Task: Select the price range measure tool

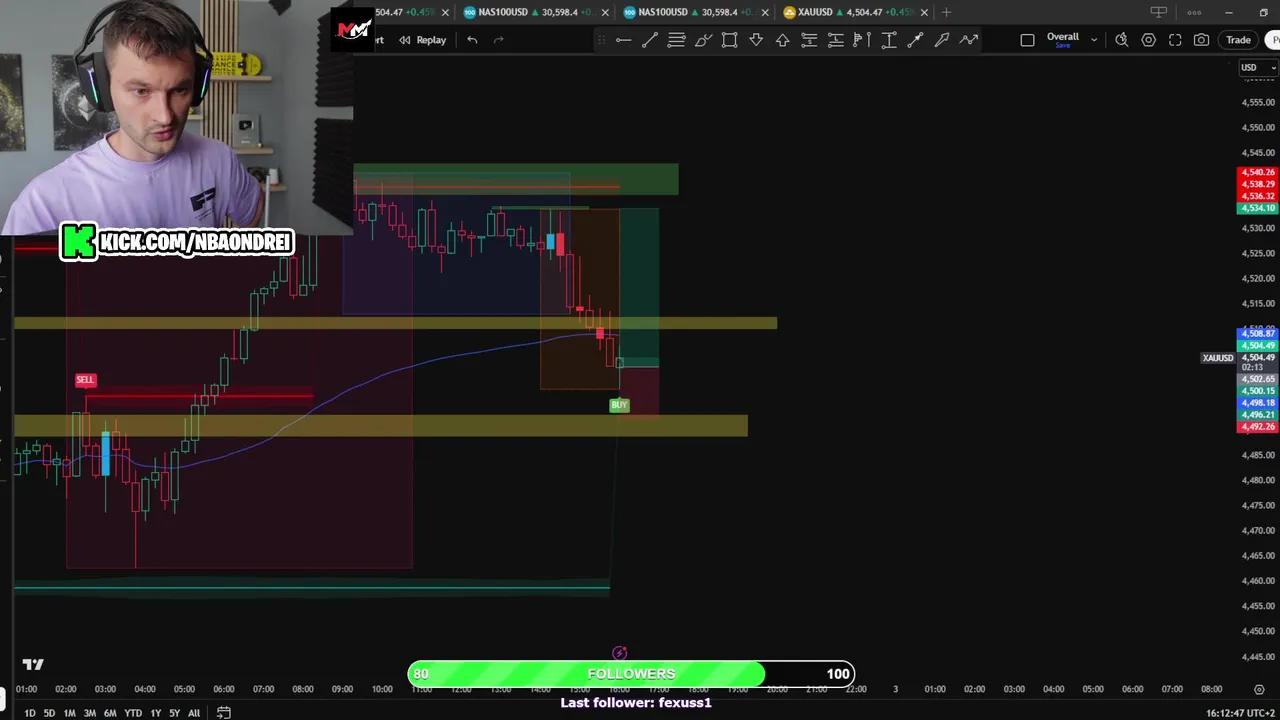Action: click(888, 40)
